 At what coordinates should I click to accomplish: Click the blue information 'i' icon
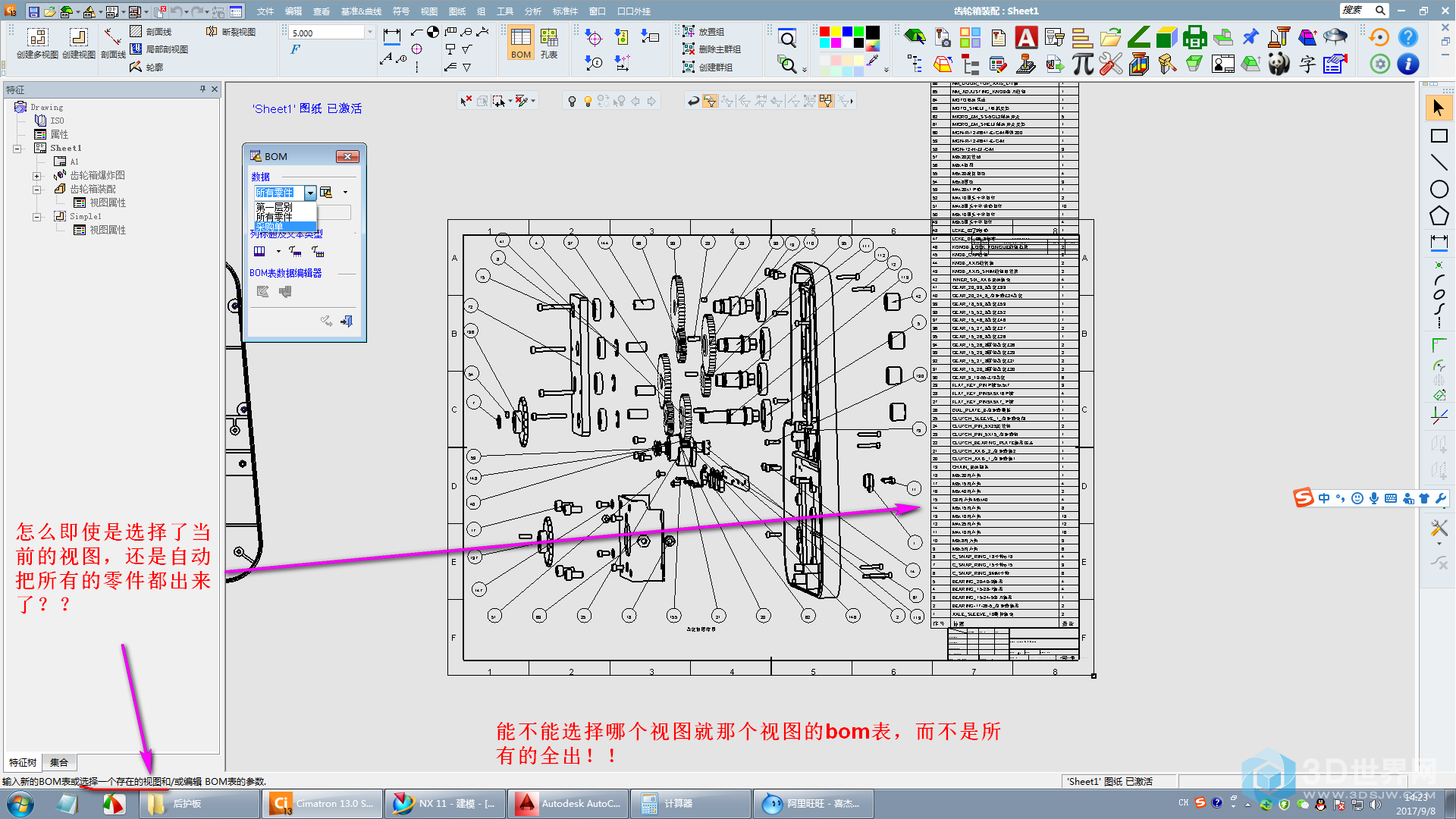click(1408, 64)
